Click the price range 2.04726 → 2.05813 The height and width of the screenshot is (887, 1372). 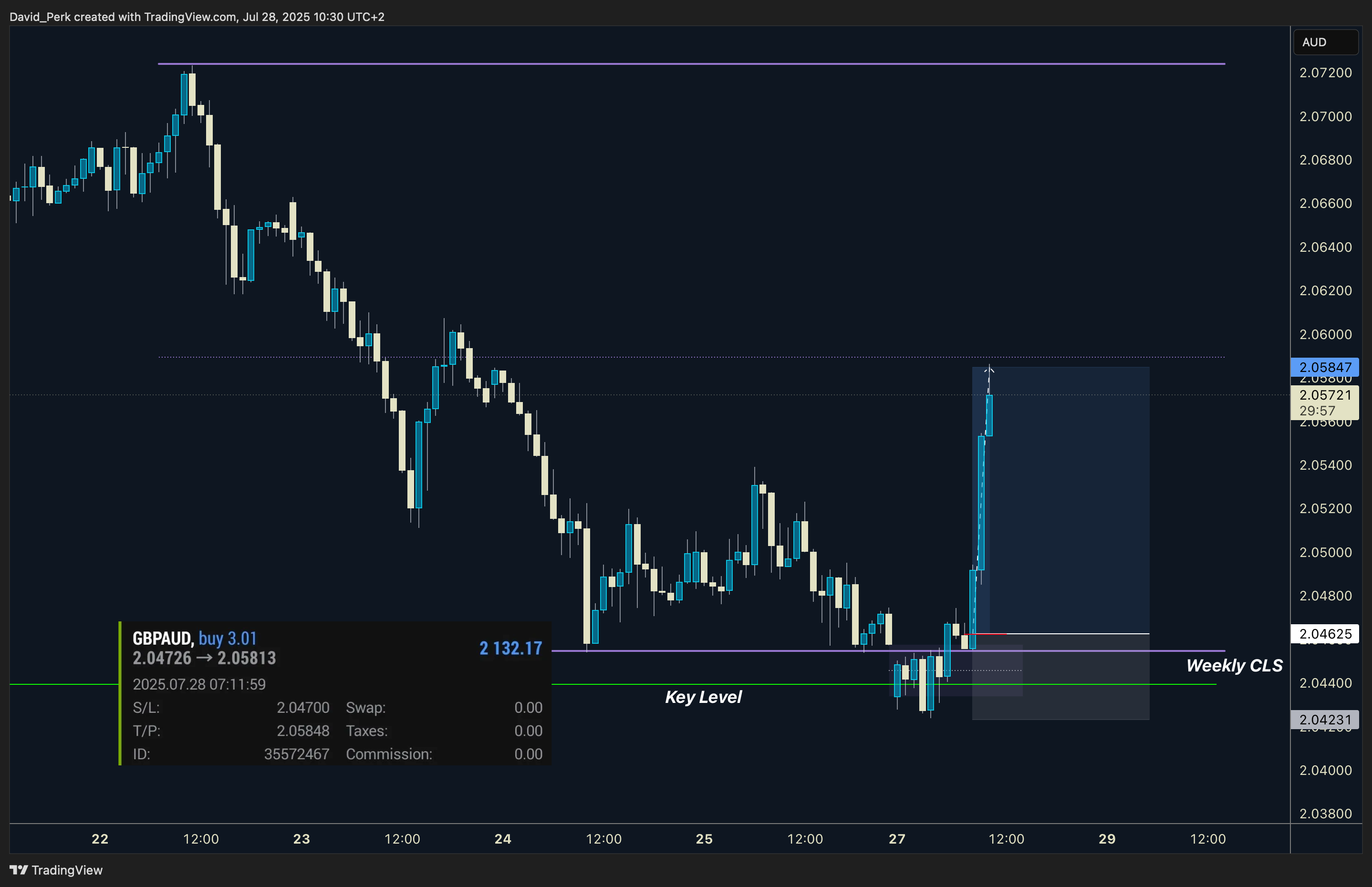[x=204, y=658]
